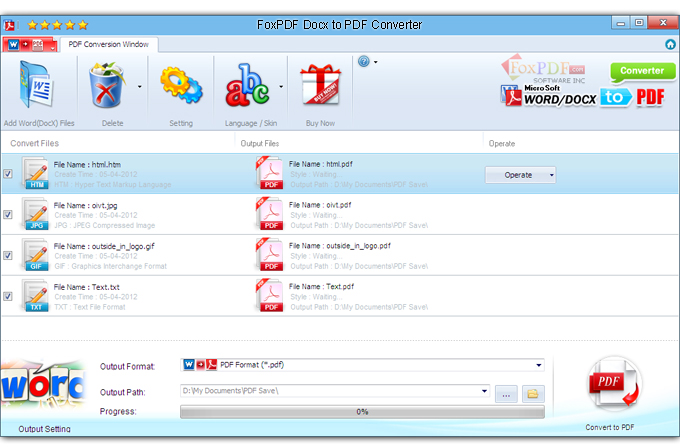Click the PDF icon for Text.pdf
This screenshot has height=447, width=680.
270,295
